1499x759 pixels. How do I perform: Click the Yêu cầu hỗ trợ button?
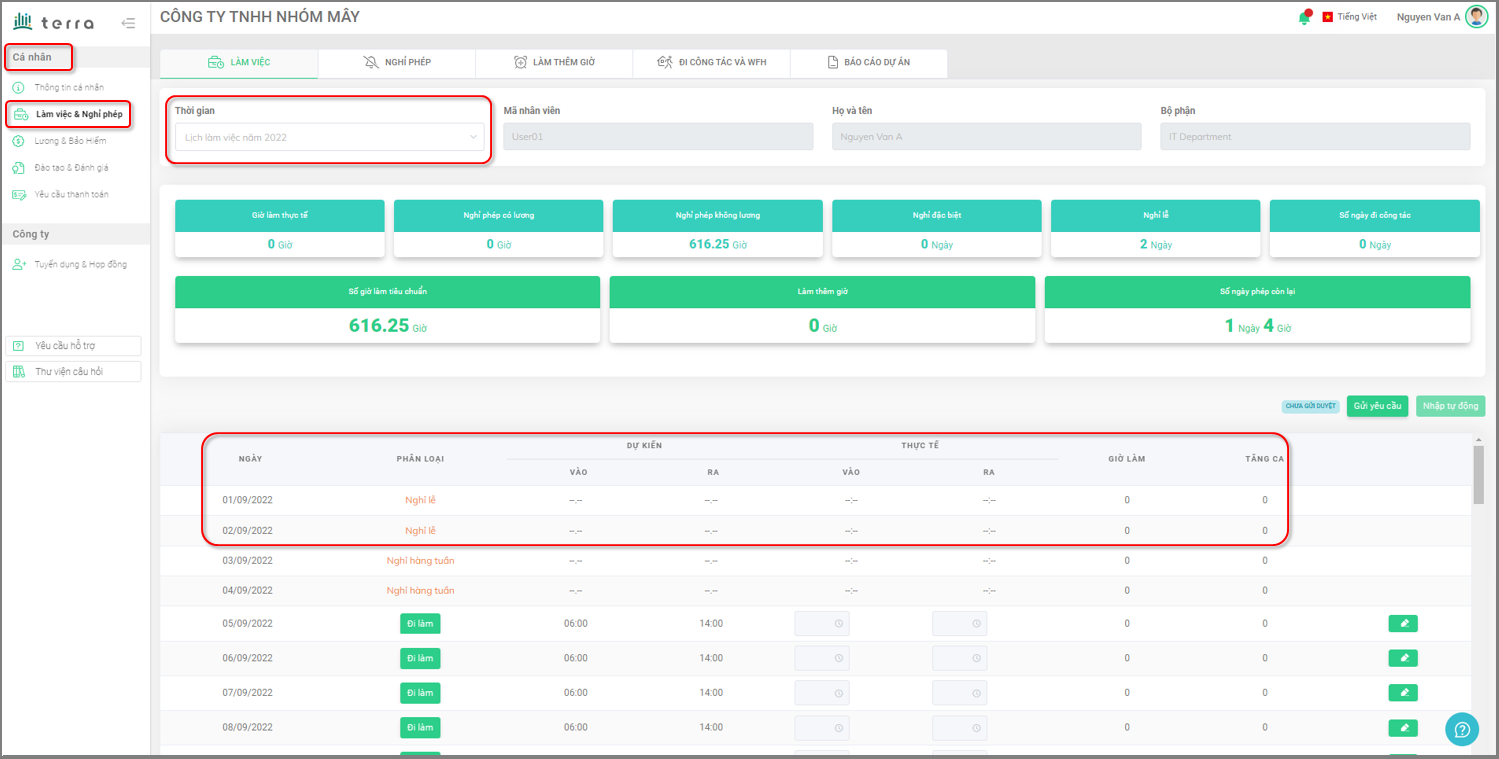click(73, 346)
